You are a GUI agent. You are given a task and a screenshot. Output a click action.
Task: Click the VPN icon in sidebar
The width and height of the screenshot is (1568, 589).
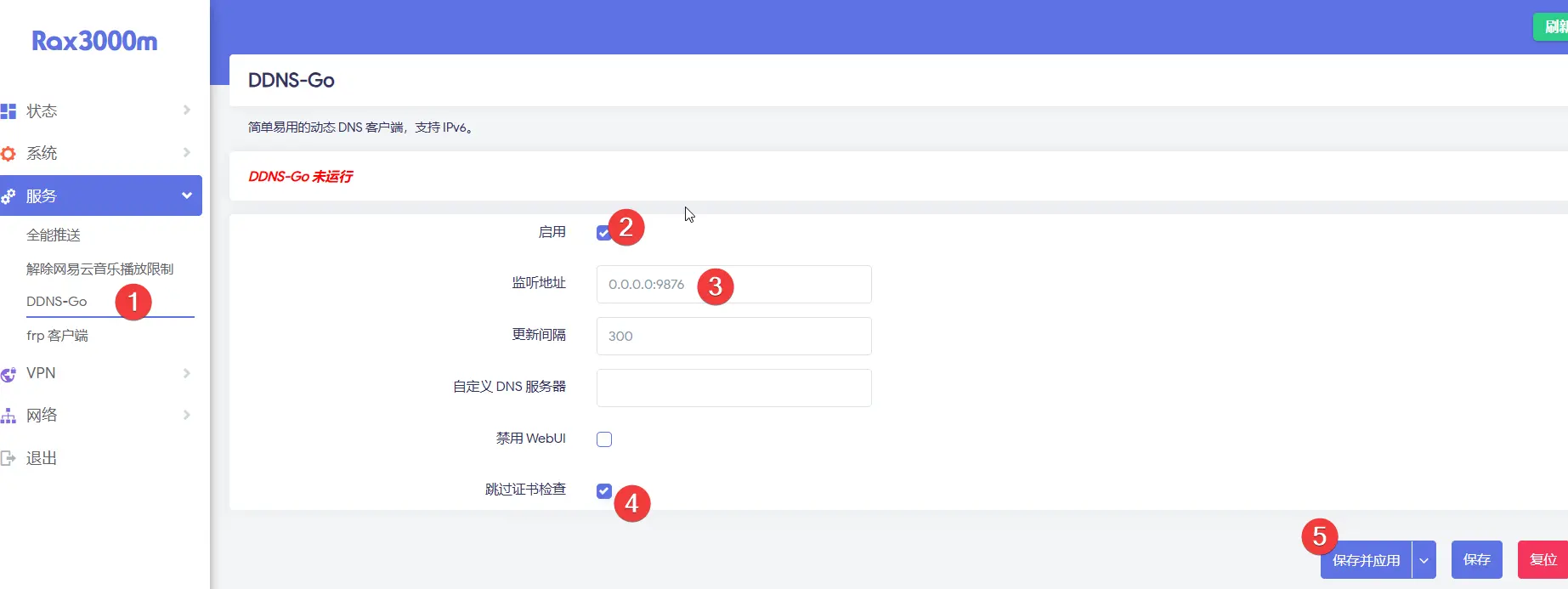(x=8, y=374)
